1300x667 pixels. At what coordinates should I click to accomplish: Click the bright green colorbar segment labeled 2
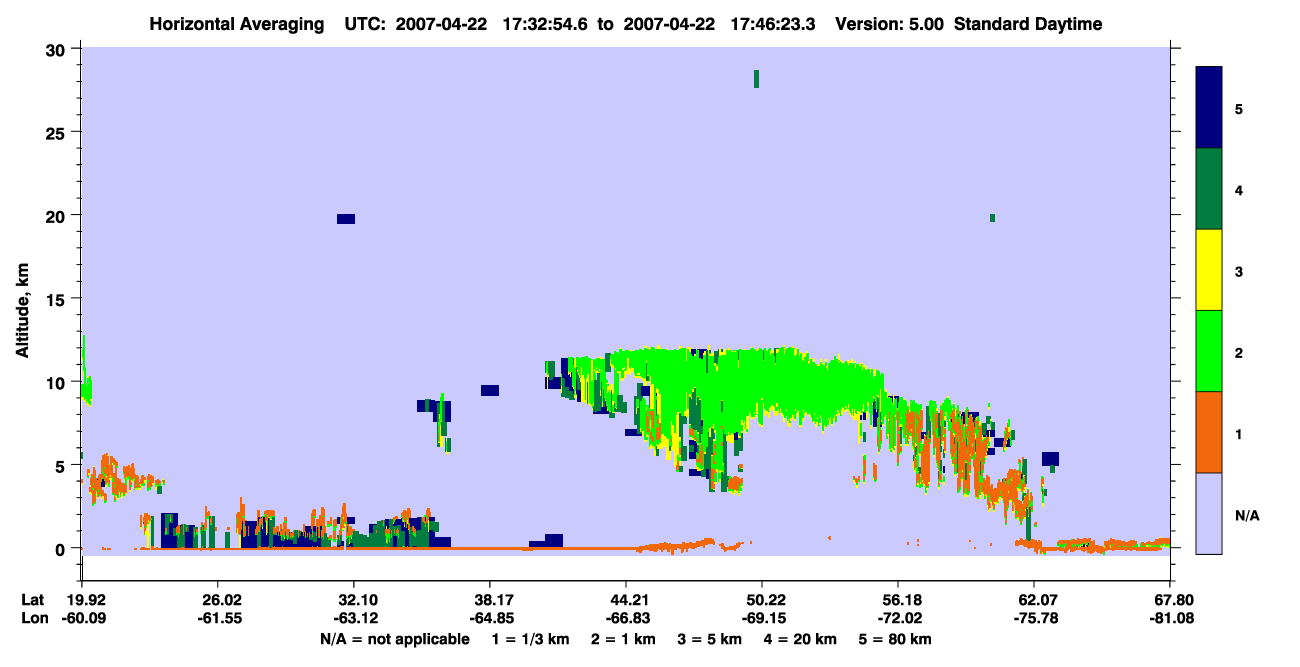(1209, 350)
